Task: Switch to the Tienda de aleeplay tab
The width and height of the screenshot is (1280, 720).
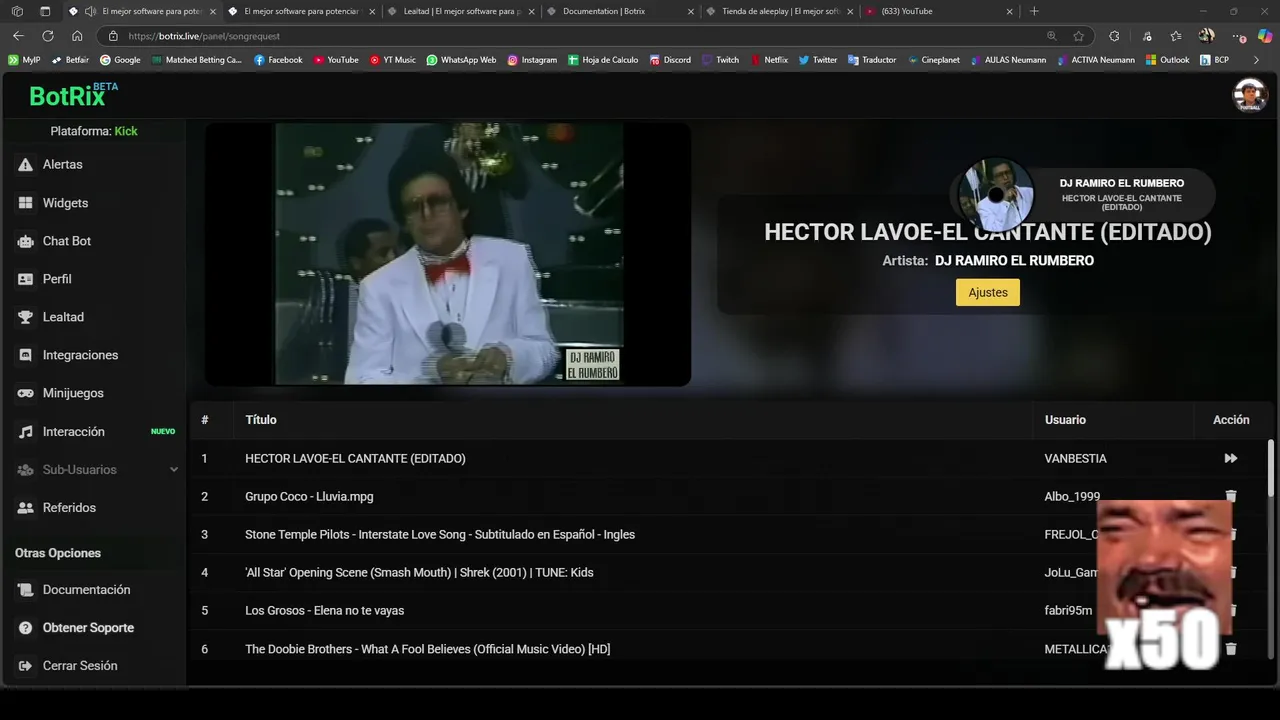Action: click(x=779, y=11)
